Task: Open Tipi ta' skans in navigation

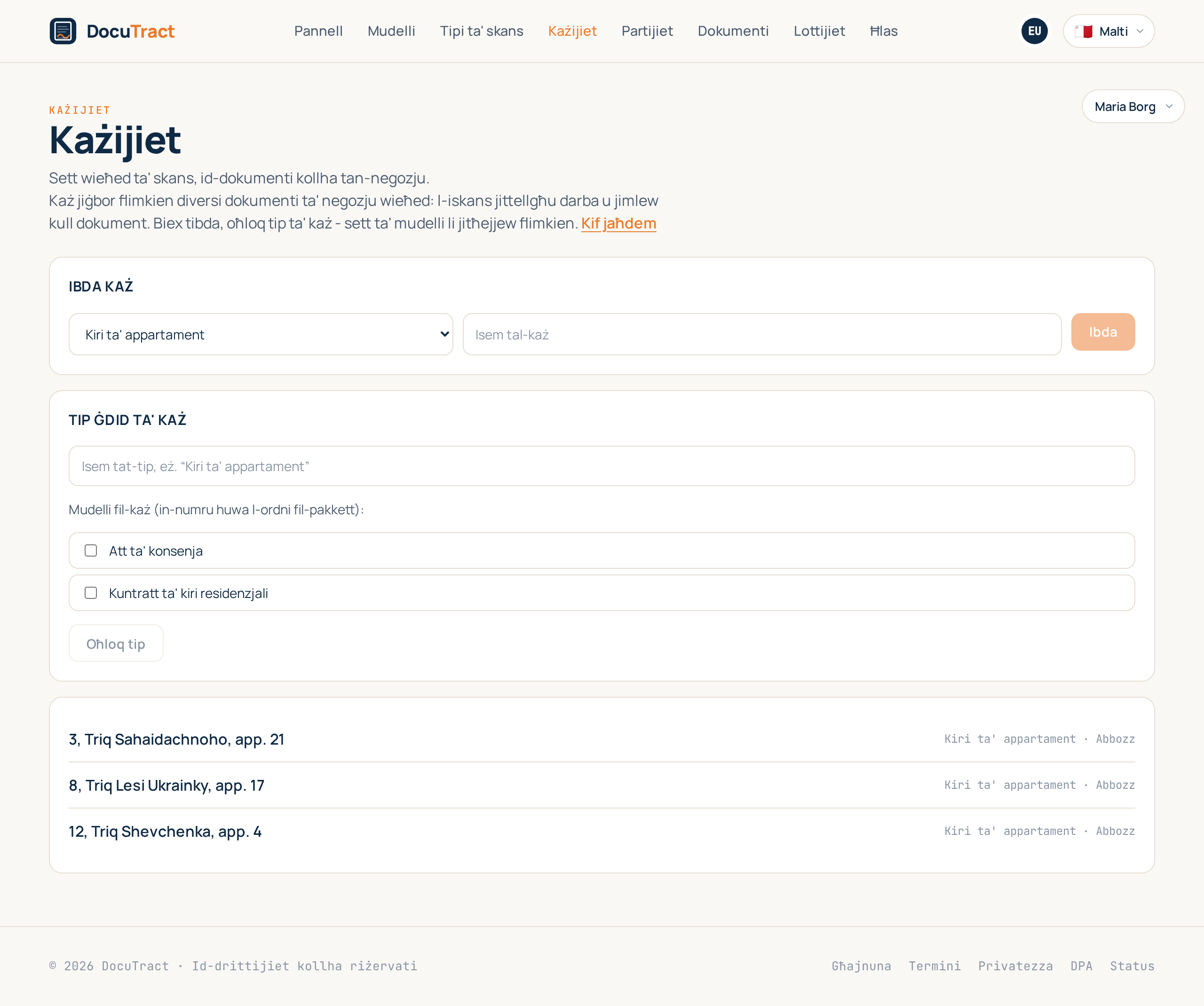Action: click(482, 31)
